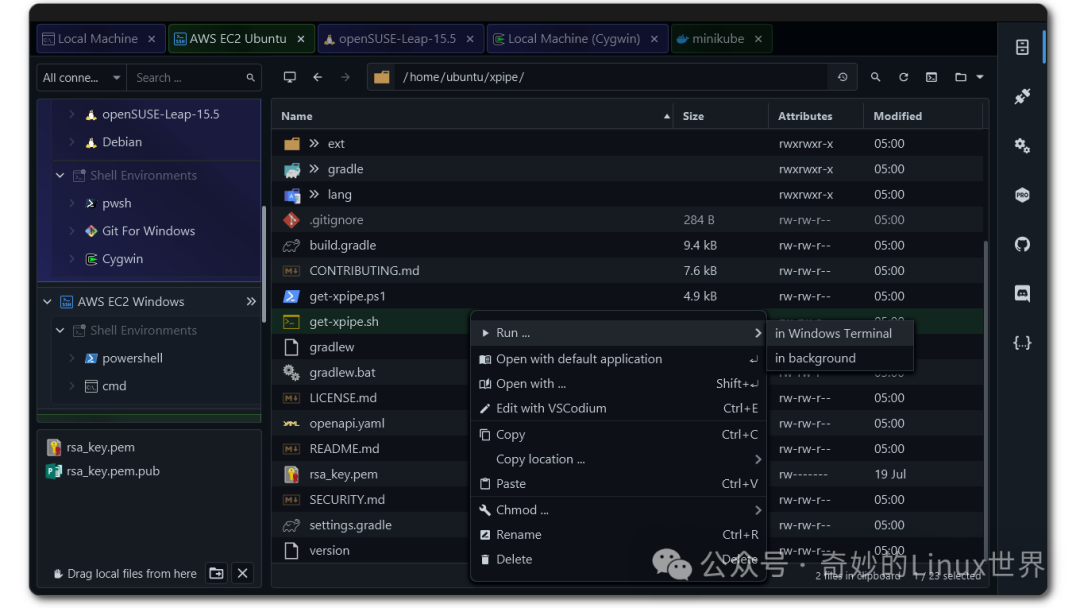
Task: Open the Discord icon in right sidebar
Action: 1022,293
